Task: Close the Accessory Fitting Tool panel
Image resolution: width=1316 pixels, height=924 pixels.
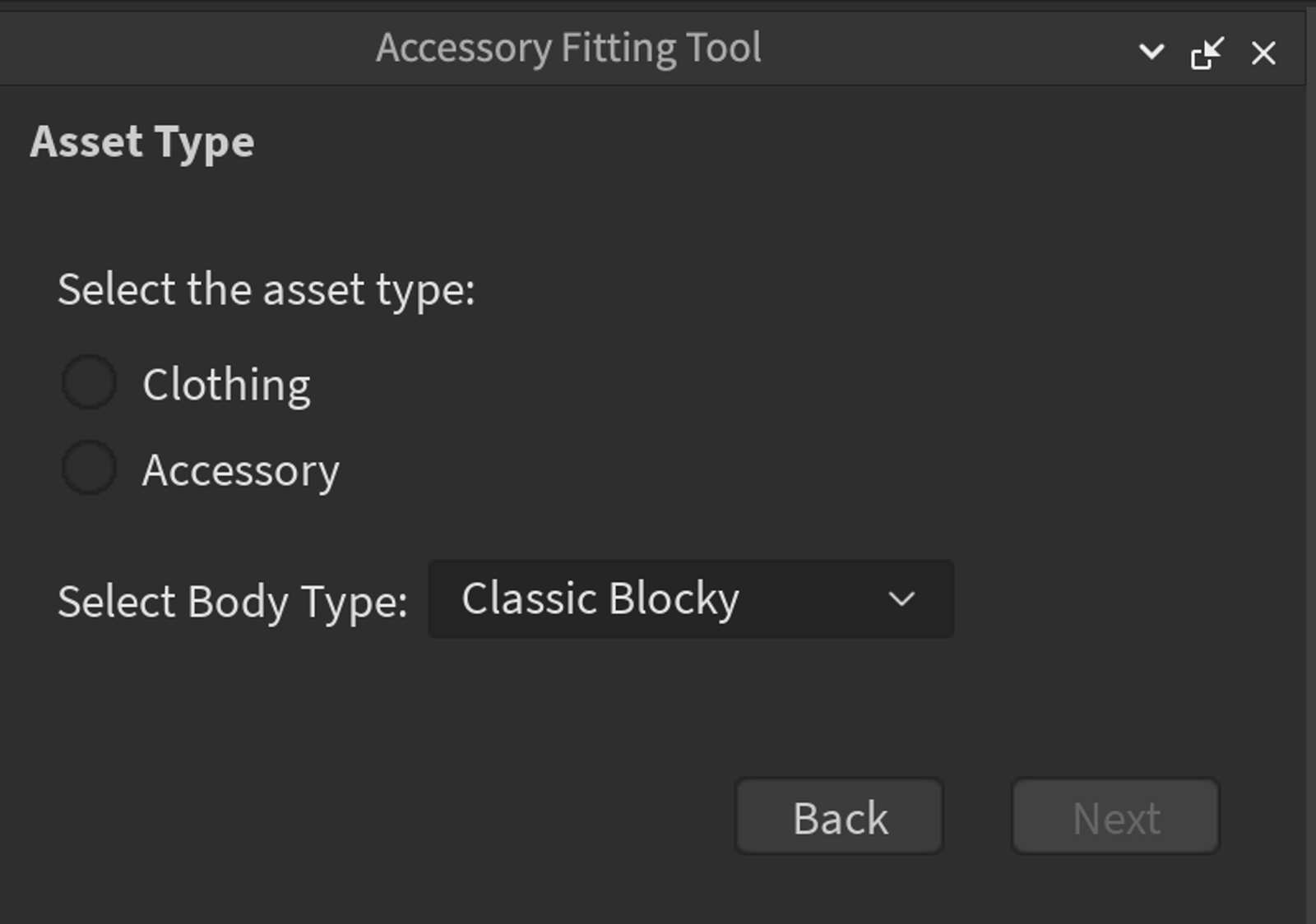Action: [x=1263, y=53]
